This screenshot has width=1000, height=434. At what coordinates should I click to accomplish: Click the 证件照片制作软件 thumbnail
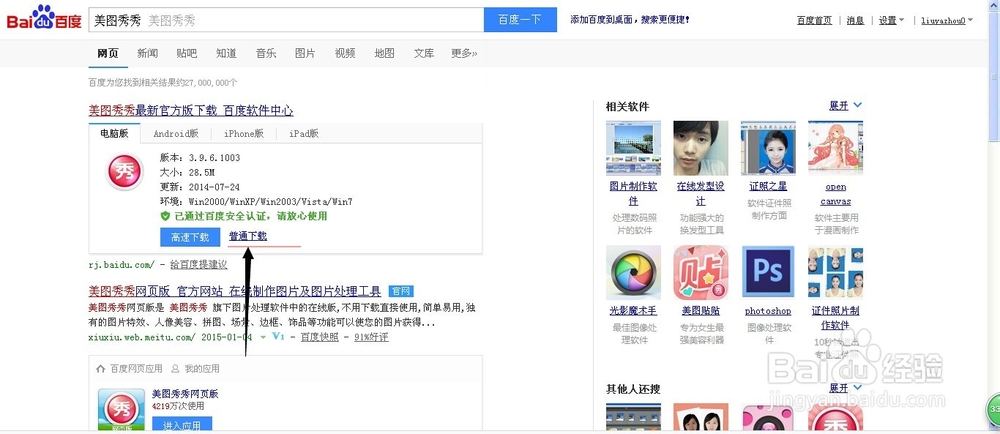pyautogui.click(x=835, y=273)
